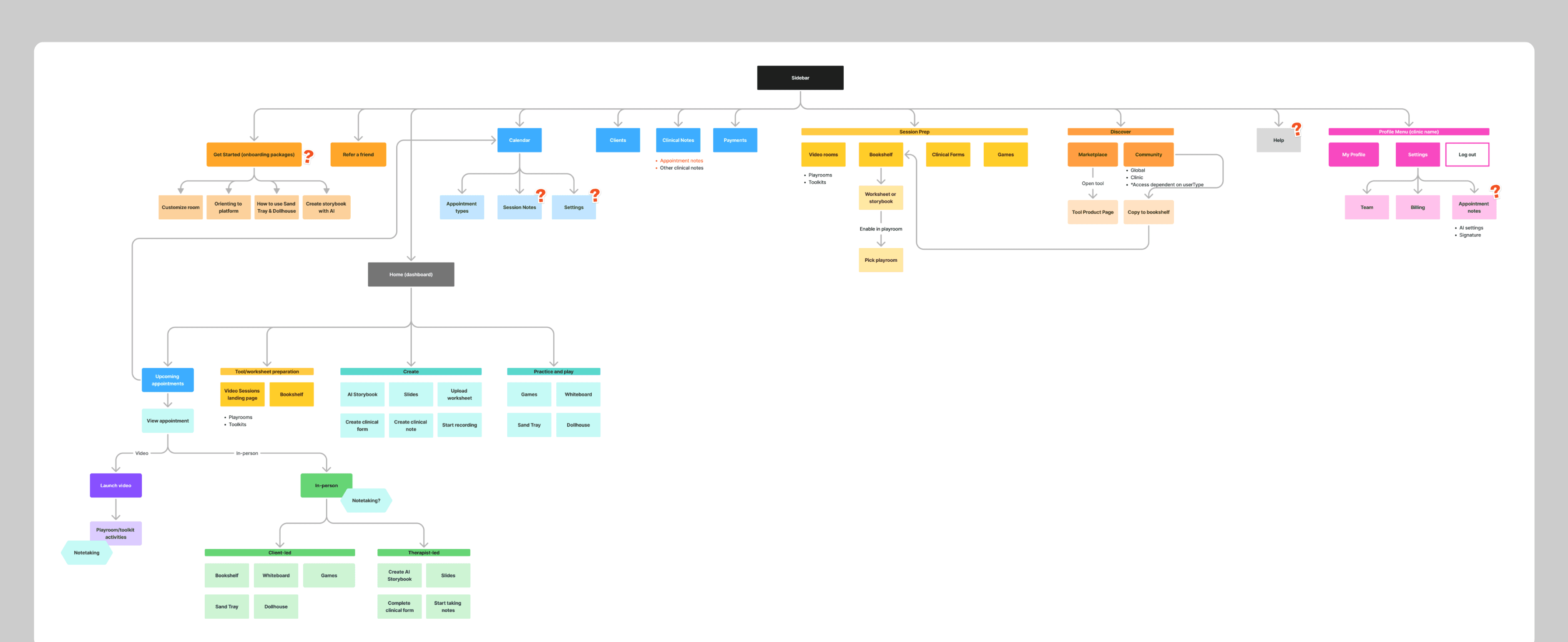Click question mark next to Get Started
1568x642 pixels.
309,156
